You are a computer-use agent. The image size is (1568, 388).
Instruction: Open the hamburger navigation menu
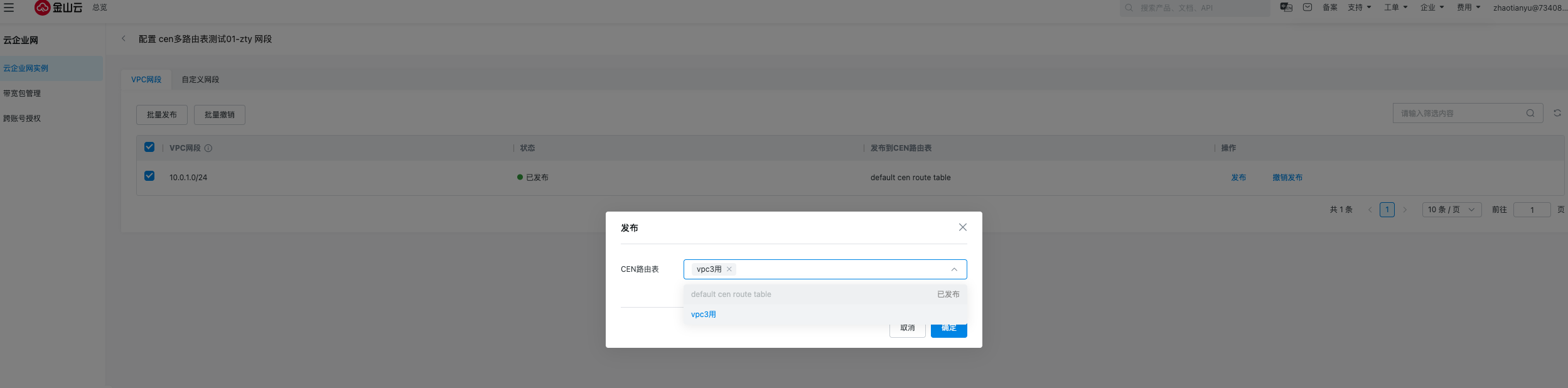pyautogui.click(x=9, y=8)
